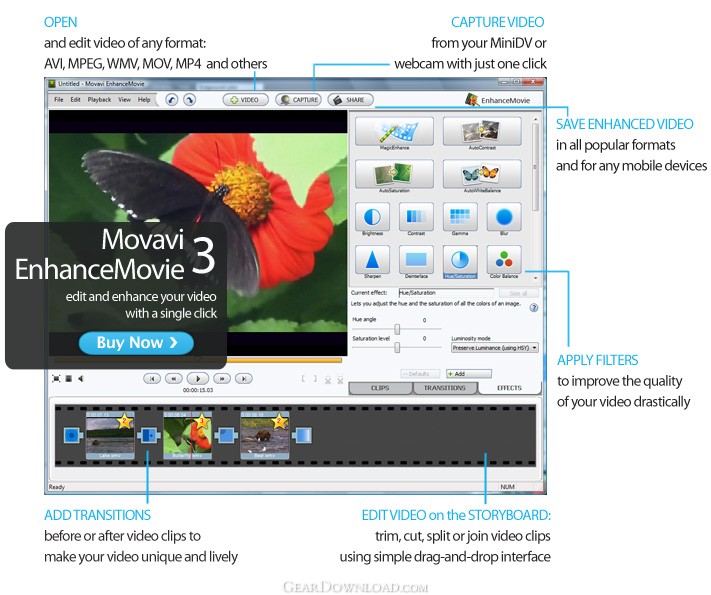Open the Help menu
711x595 pixels.
(x=144, y=100)
